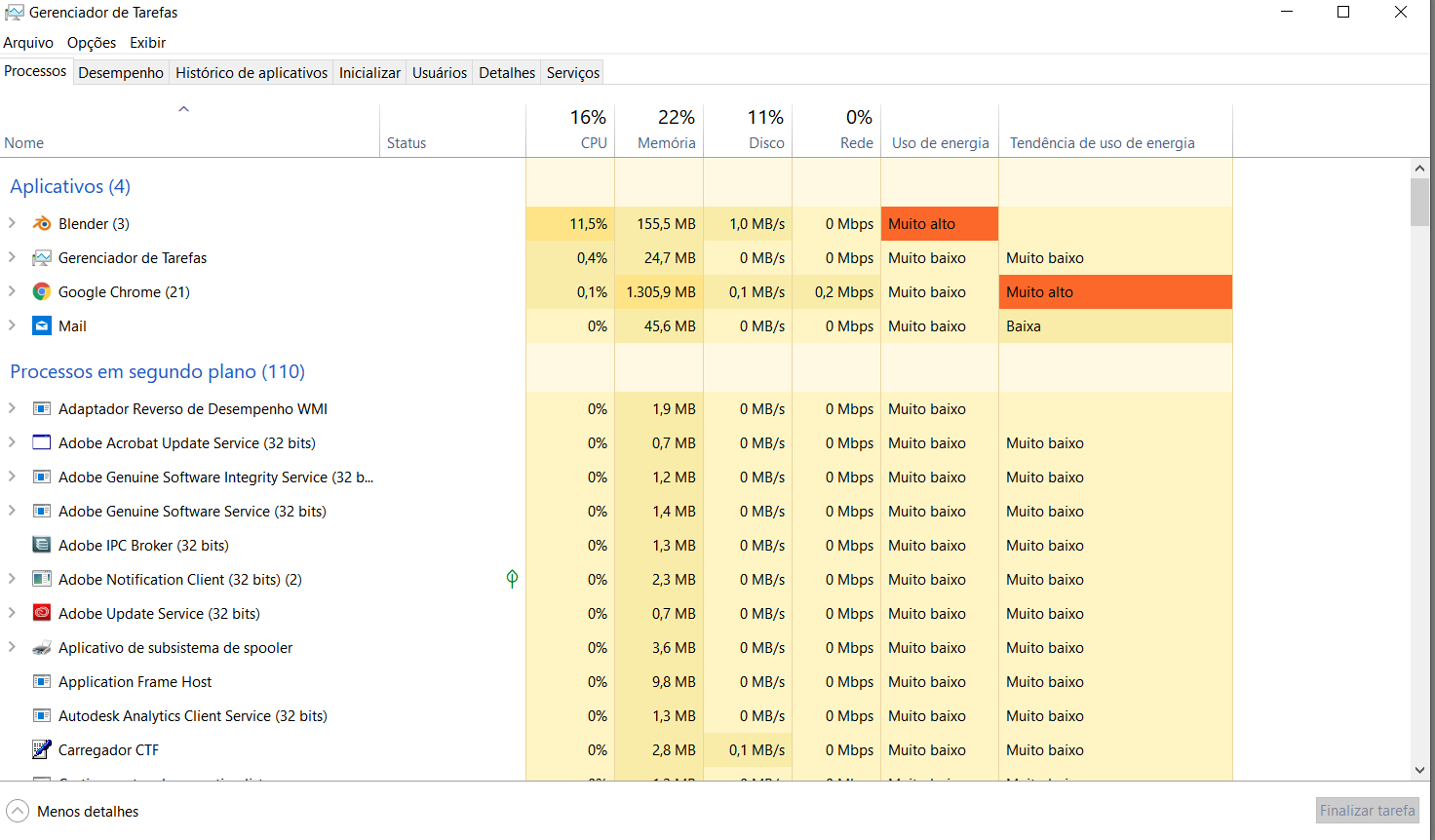Click the Aplicativos (4) group heading
The image size is (1435, 840).
tap(70, 186)
